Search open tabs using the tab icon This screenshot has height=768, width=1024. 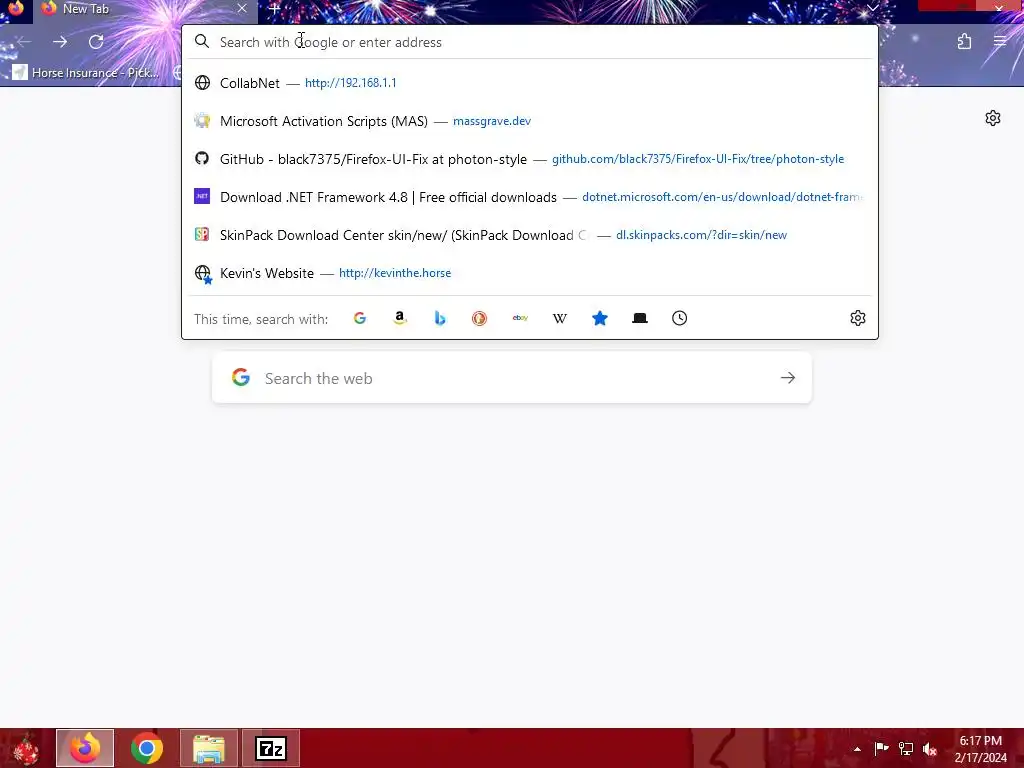[640, 318]
